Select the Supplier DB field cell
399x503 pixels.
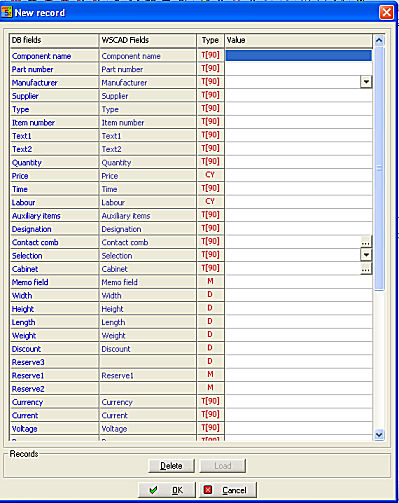point(54,96)
